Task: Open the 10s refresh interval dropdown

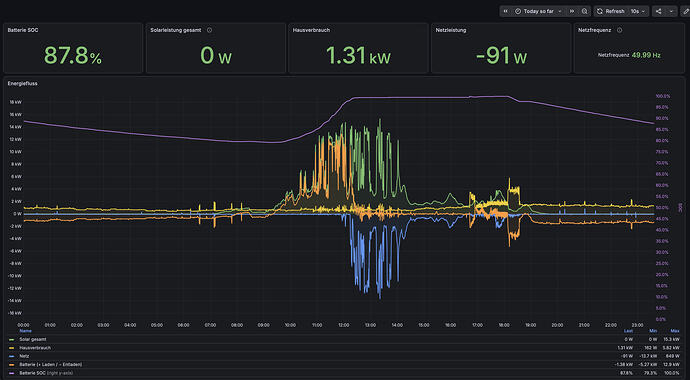Action: coord(638,11)
